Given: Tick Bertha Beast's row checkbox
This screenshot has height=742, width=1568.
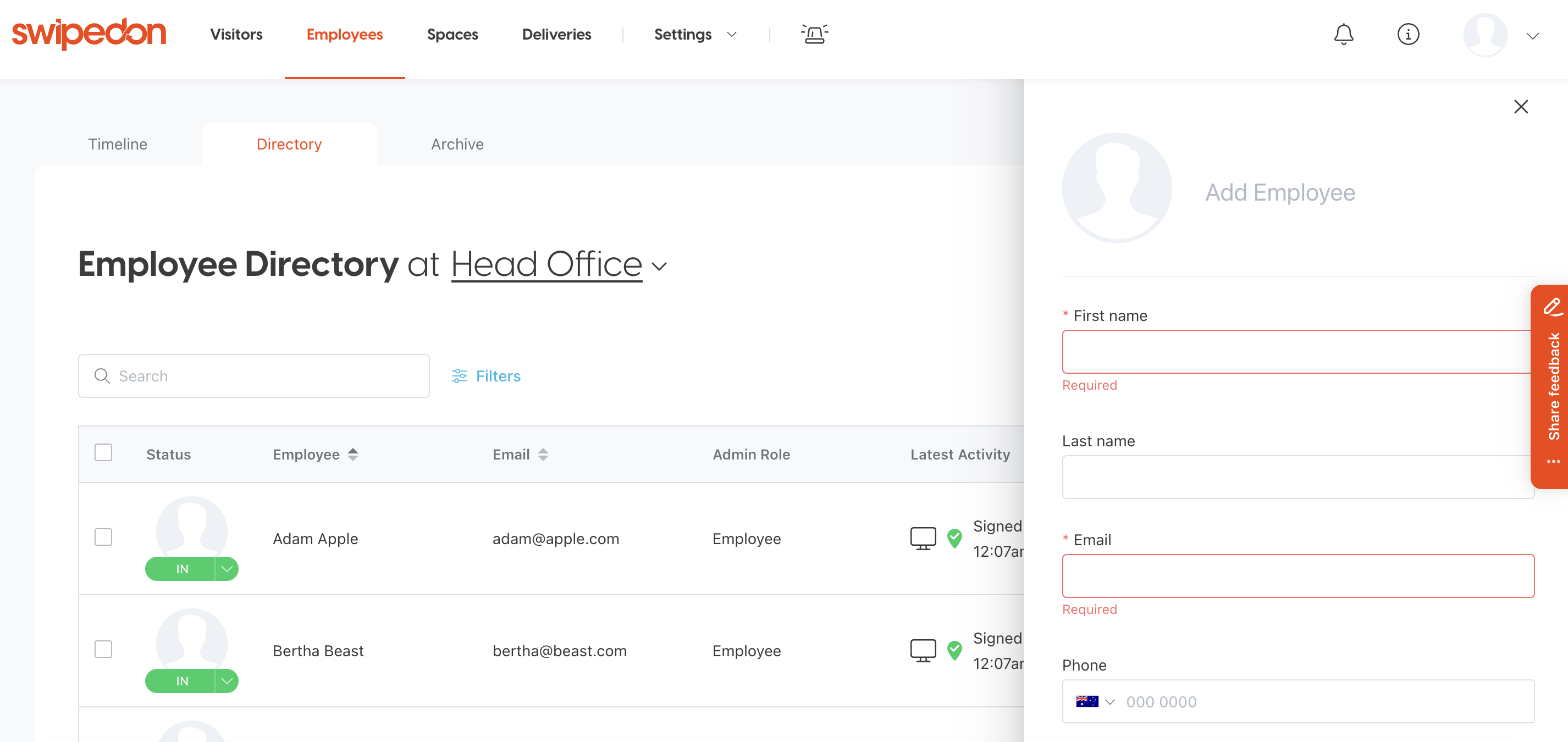Looking at the screenshot, I should tap(103, 649).
